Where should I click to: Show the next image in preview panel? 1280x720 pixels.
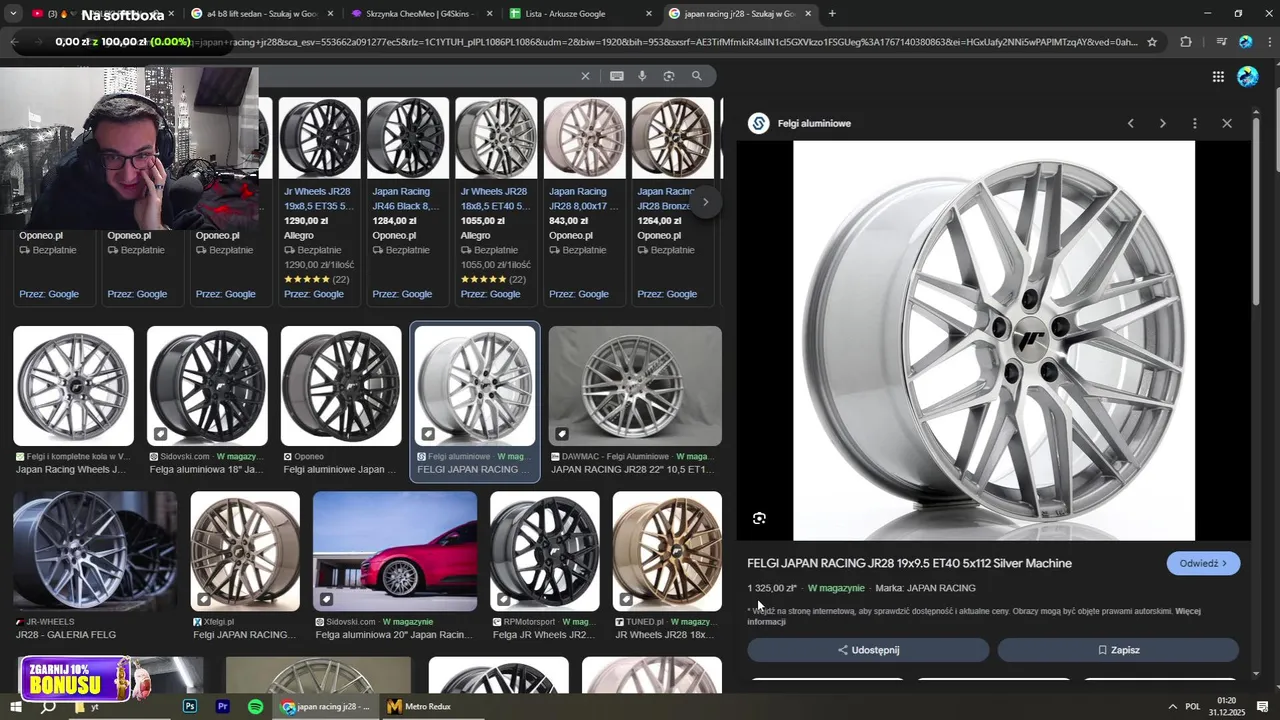pyautogui.click(x=1162, y=123)
